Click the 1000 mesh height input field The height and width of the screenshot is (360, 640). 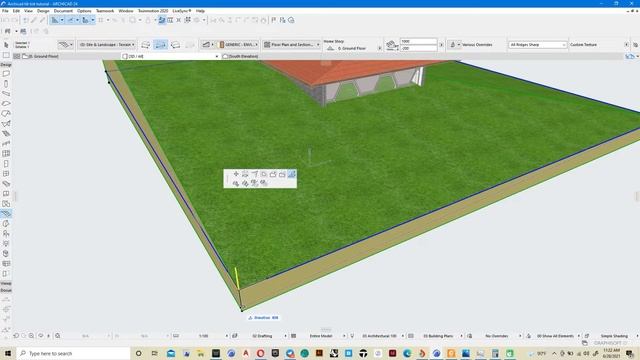click(x=418, y=41)
